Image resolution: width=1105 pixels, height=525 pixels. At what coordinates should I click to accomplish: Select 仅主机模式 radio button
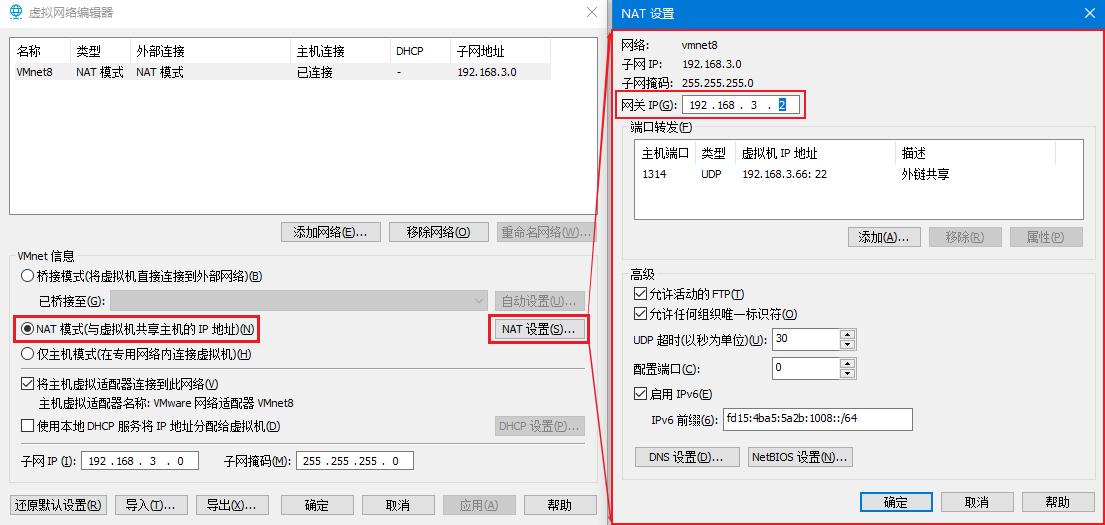(27, 354)
